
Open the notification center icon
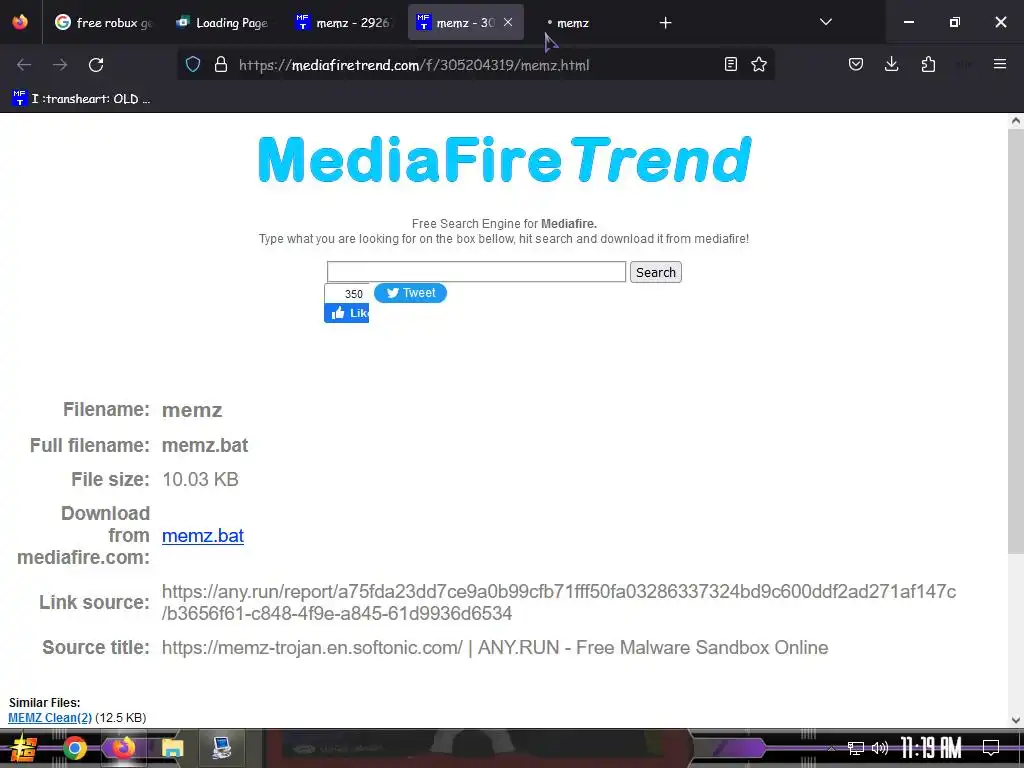click(x=991, y=748)
